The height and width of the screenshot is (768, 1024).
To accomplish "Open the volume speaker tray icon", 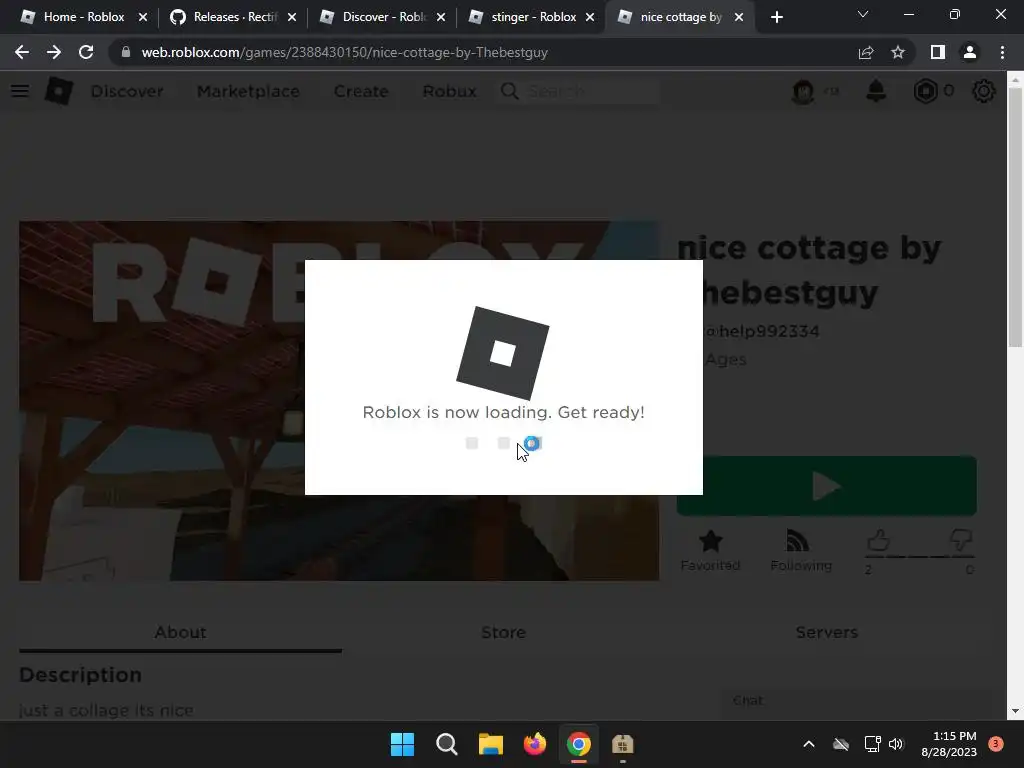I will click(x=896, y=744).
